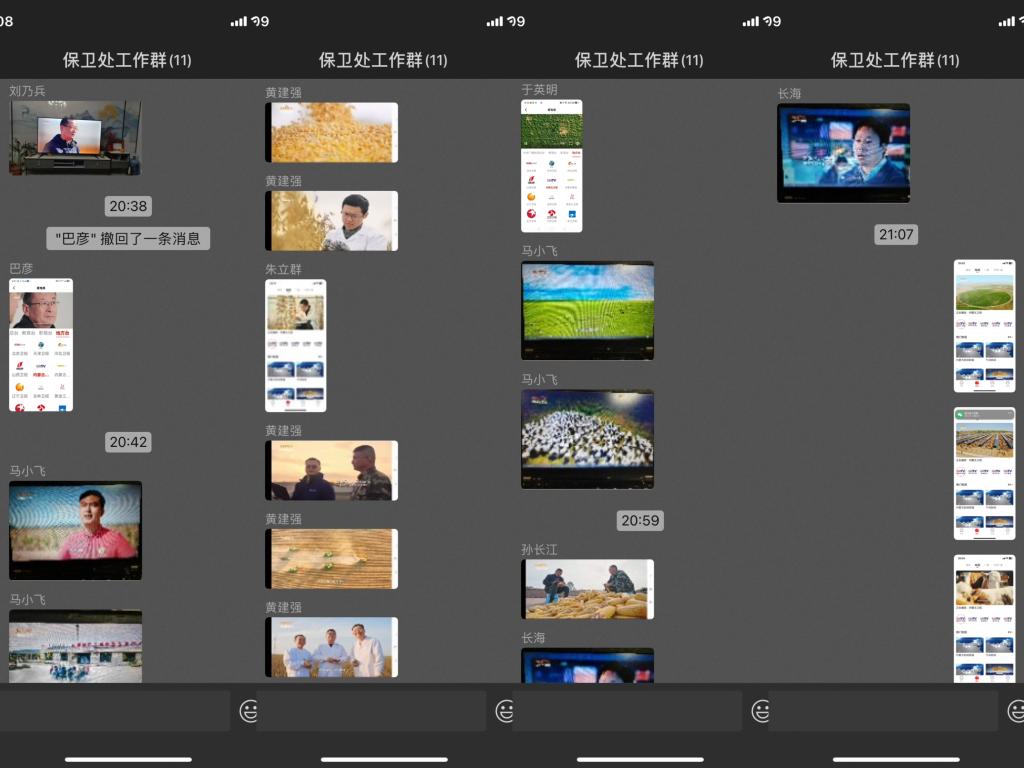Tap sender name 于英明
The image size is (1024, 768).
539,90
